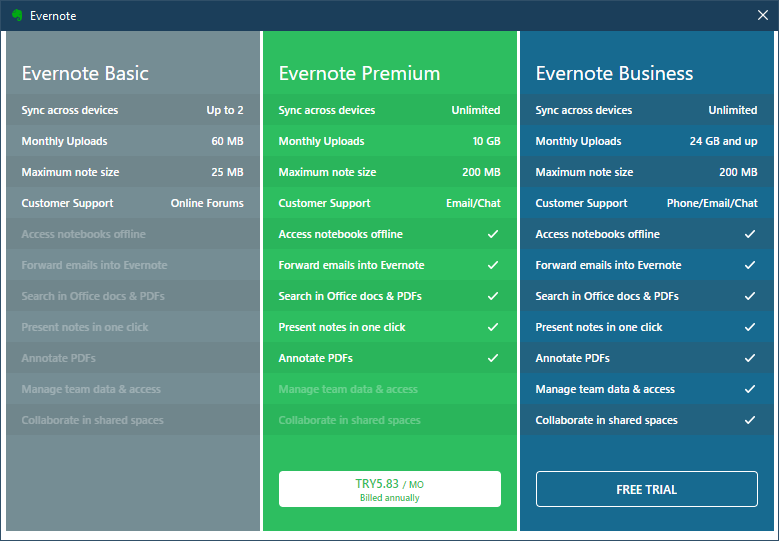Click 'Present notes in one click' label in Business
Viewport: 779px width, 541px height.
[599, 327]
